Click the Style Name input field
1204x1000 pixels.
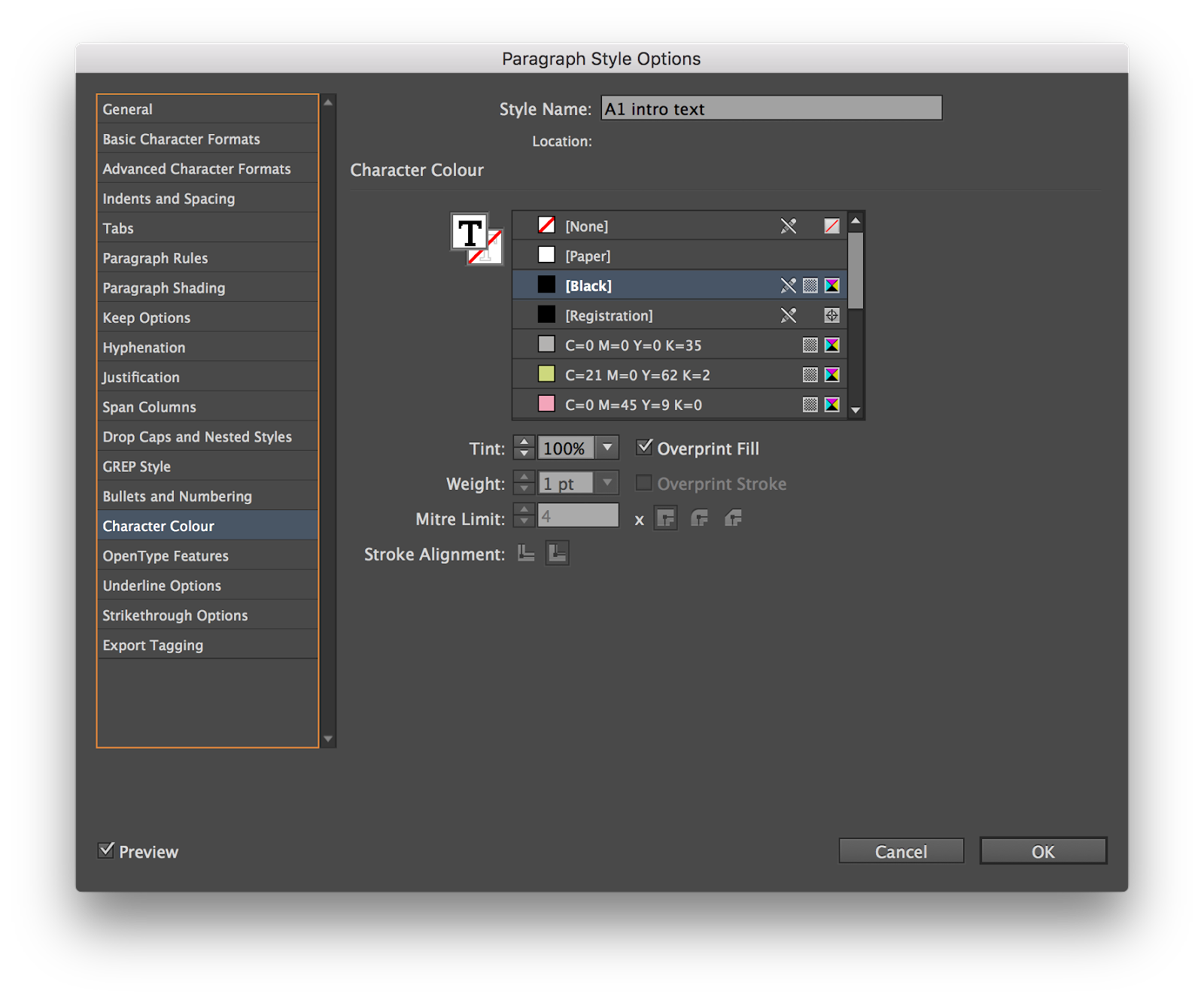click(x=771, y=108)
